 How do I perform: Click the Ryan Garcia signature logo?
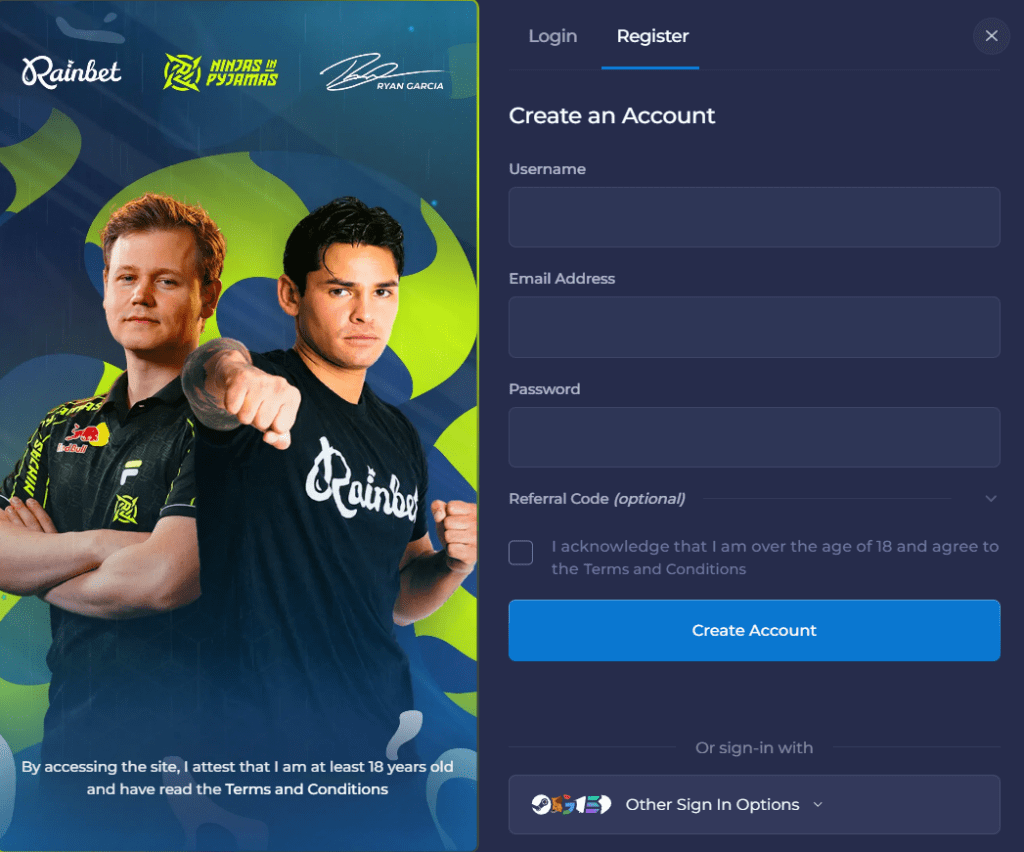(383, 72)
